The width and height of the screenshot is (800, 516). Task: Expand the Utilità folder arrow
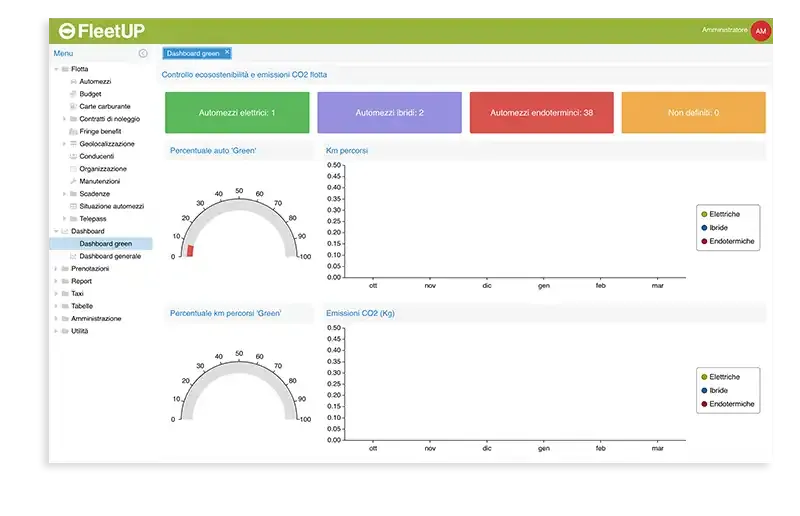coord(56,331)
